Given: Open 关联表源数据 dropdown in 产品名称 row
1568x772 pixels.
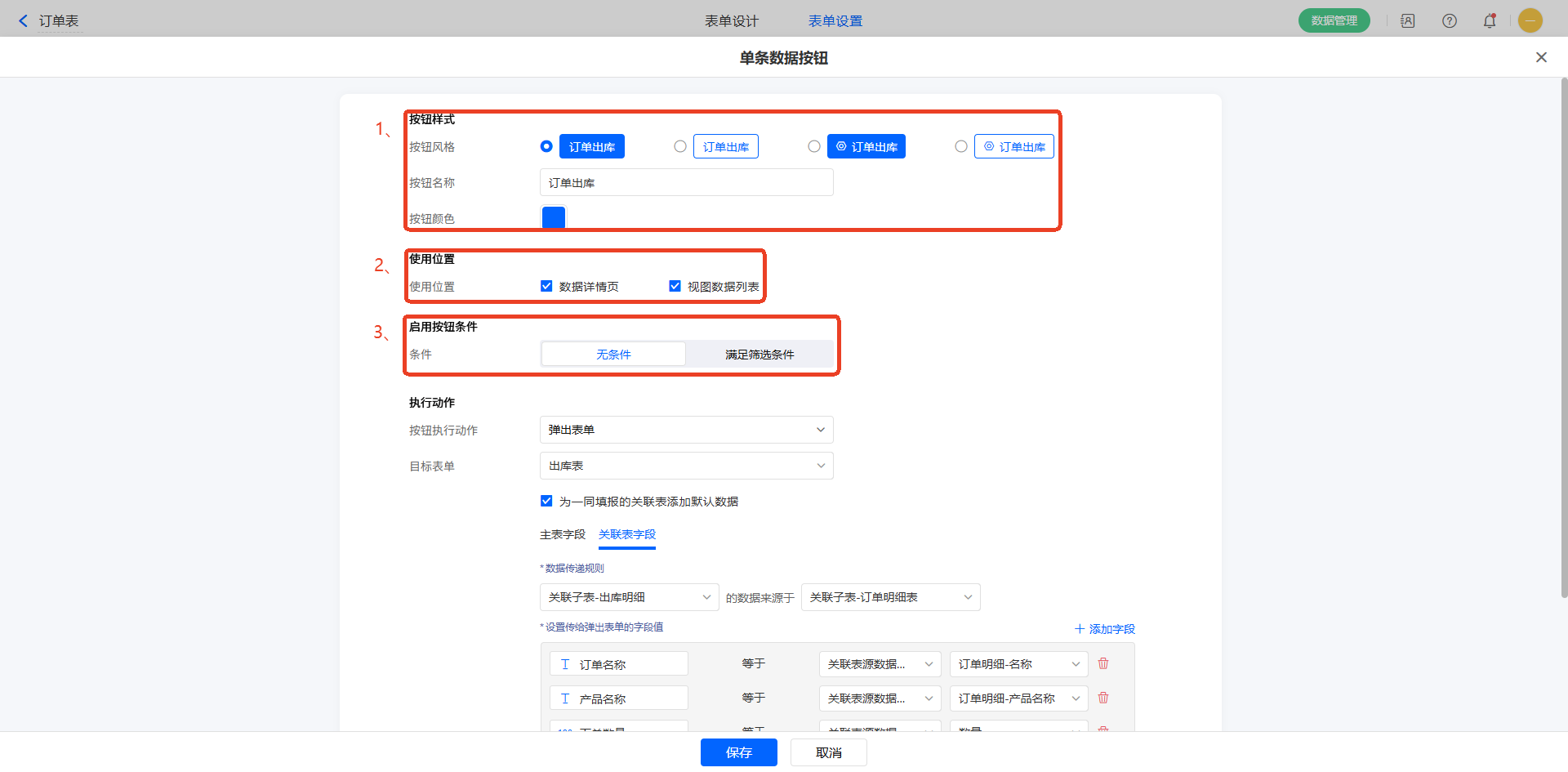Looking at the screenshot, I should click(880, 698).
